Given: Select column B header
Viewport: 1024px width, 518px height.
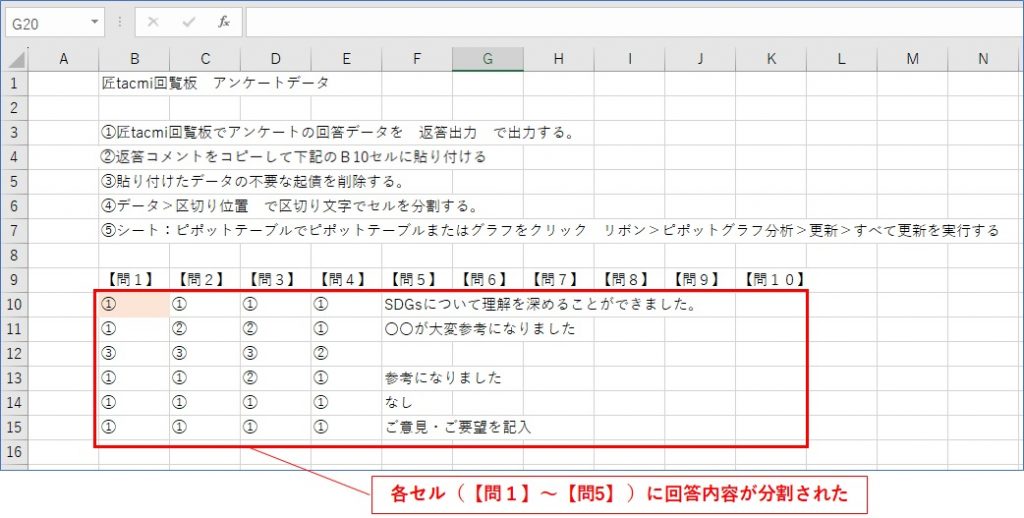Looking at the screenshot, I should point(134,59).
